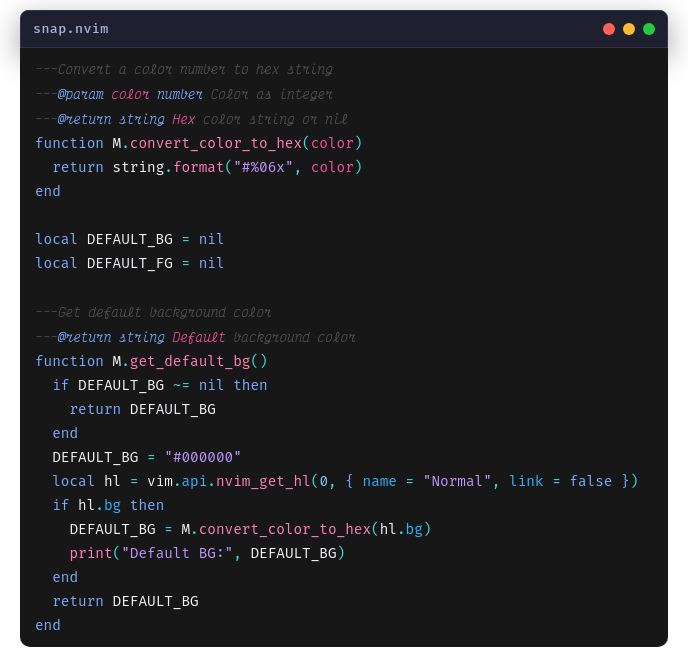Viewport: 688px width, 657px height.
Task: Click the "#000000" string literal
Action: [203, 457]
